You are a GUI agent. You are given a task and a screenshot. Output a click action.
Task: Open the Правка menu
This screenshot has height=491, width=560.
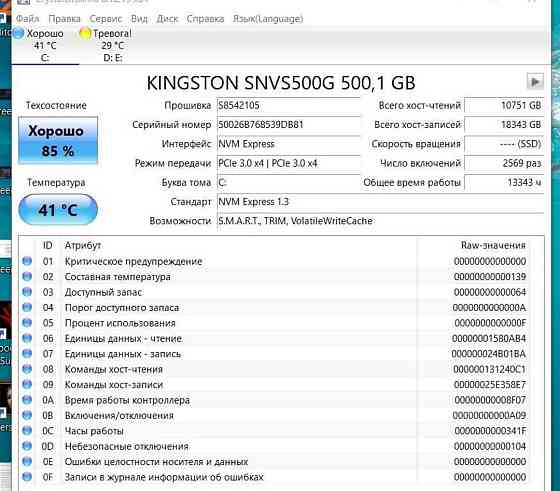64,19
